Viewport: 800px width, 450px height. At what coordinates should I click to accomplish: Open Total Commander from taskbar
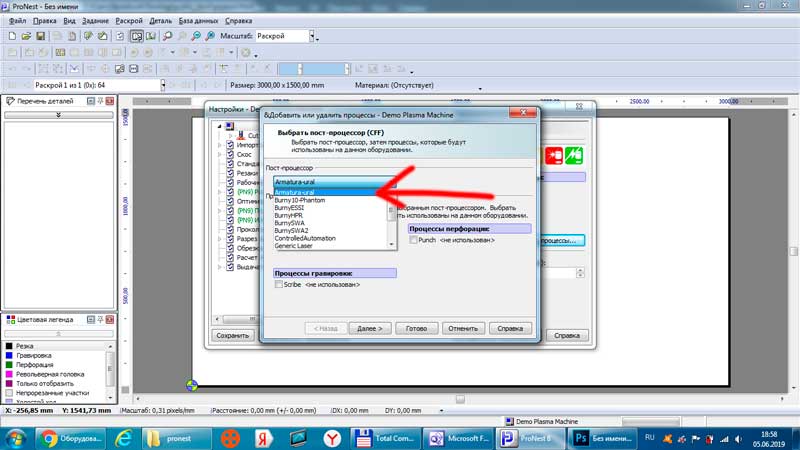[385, 438]
